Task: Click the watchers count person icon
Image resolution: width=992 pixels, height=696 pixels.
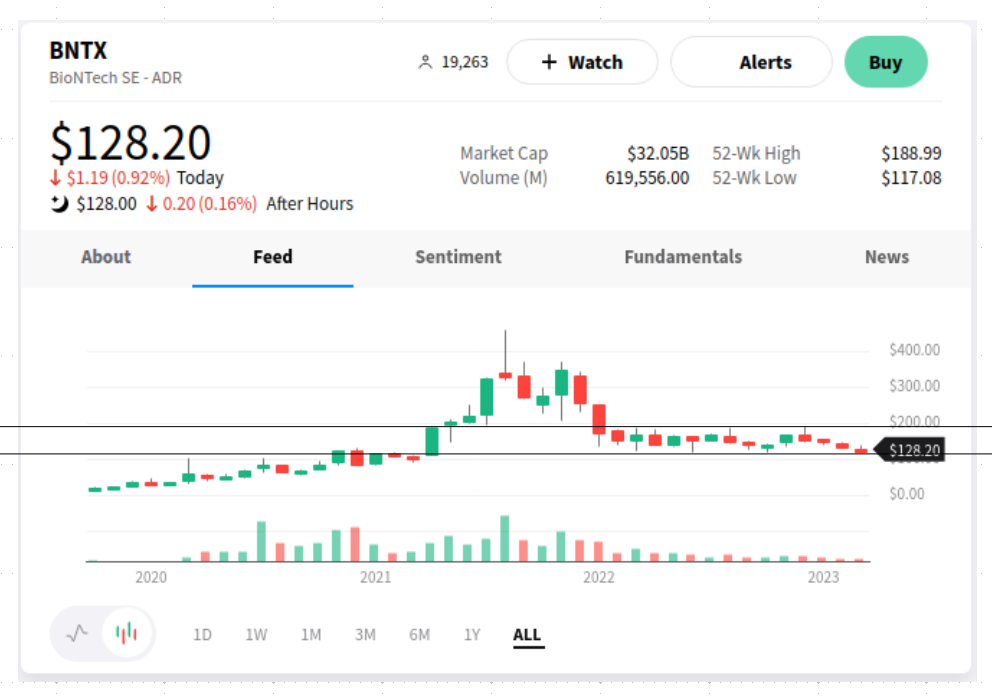Action: coord(425,63)
